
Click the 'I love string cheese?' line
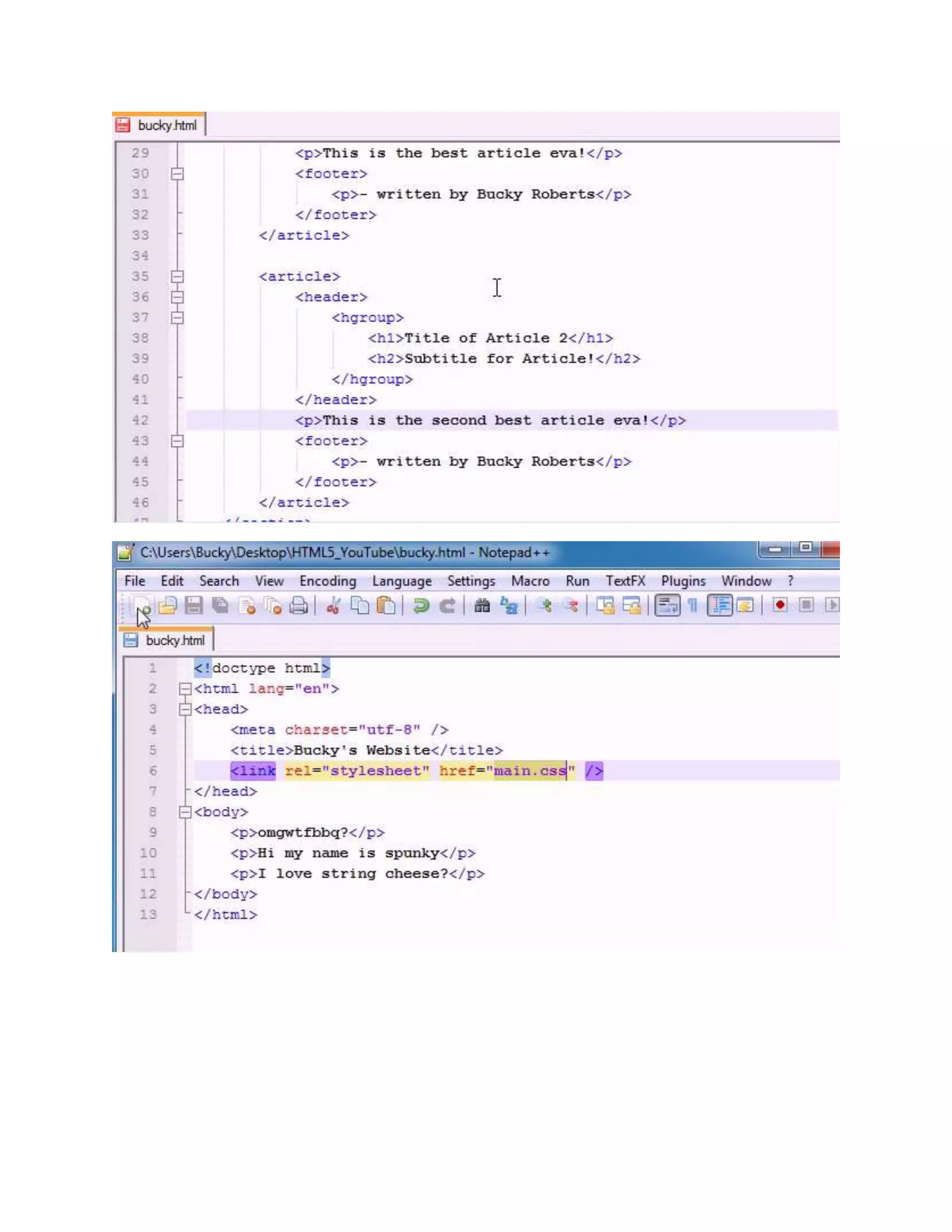357,874
